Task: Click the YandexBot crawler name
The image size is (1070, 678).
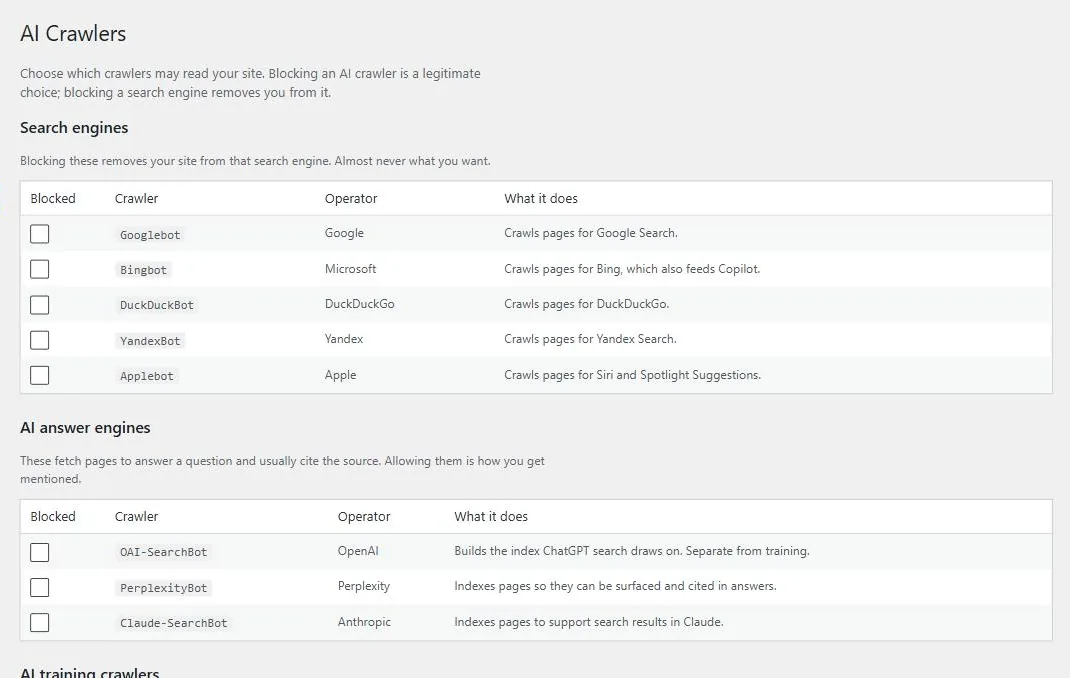Action: pos(150,340)
